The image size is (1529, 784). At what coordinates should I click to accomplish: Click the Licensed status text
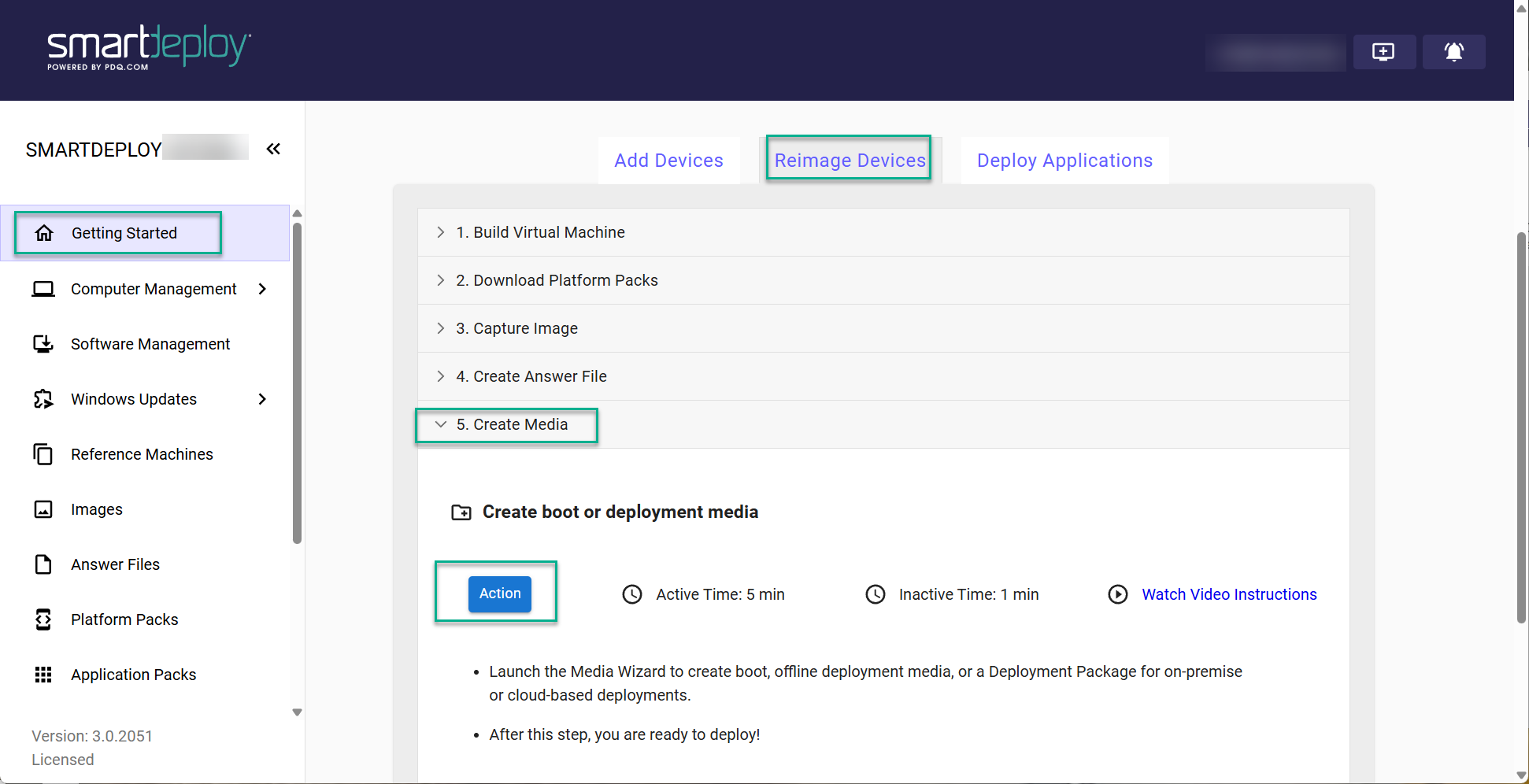63,760
